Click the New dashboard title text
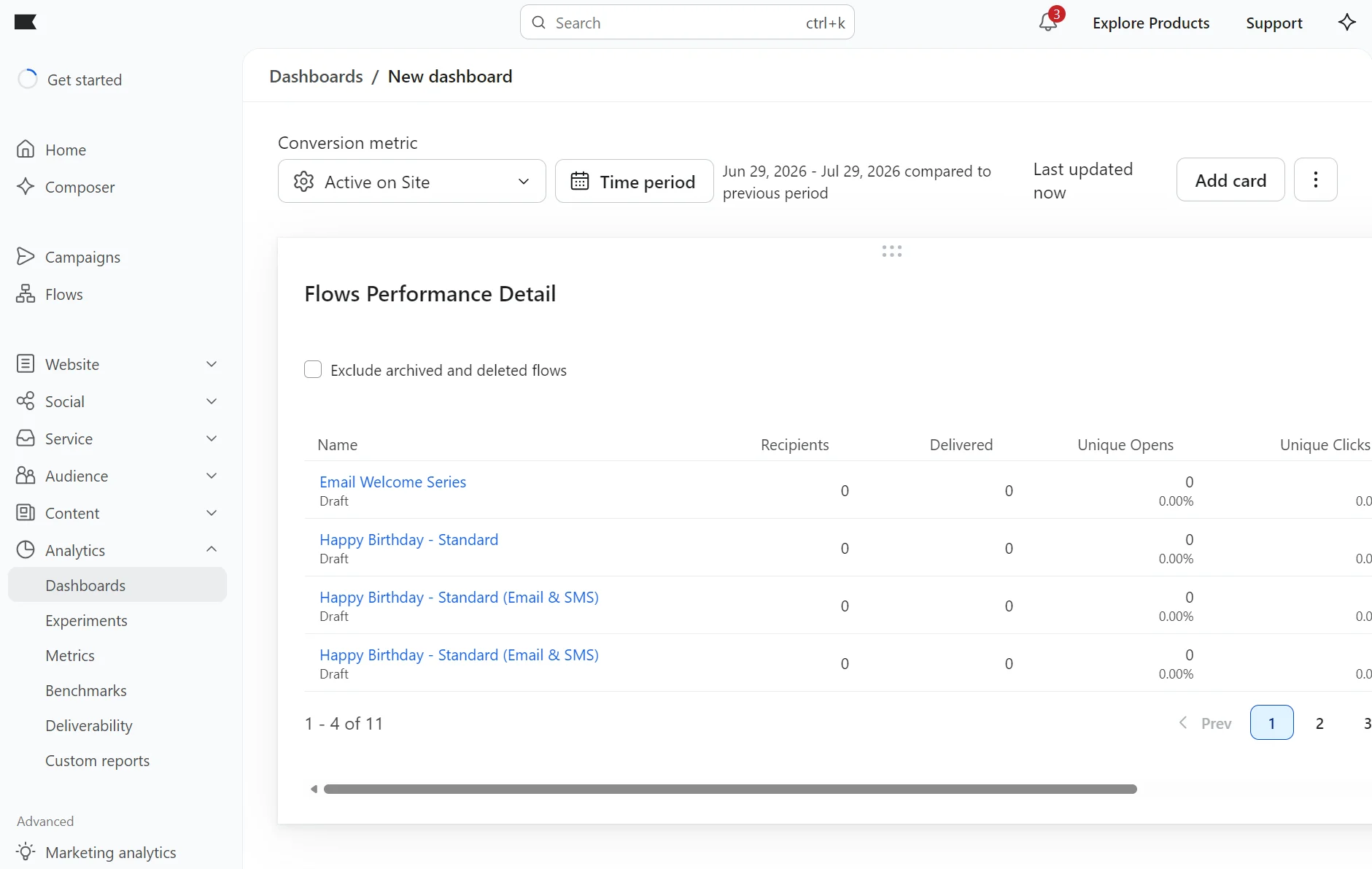 pos(450,76)
